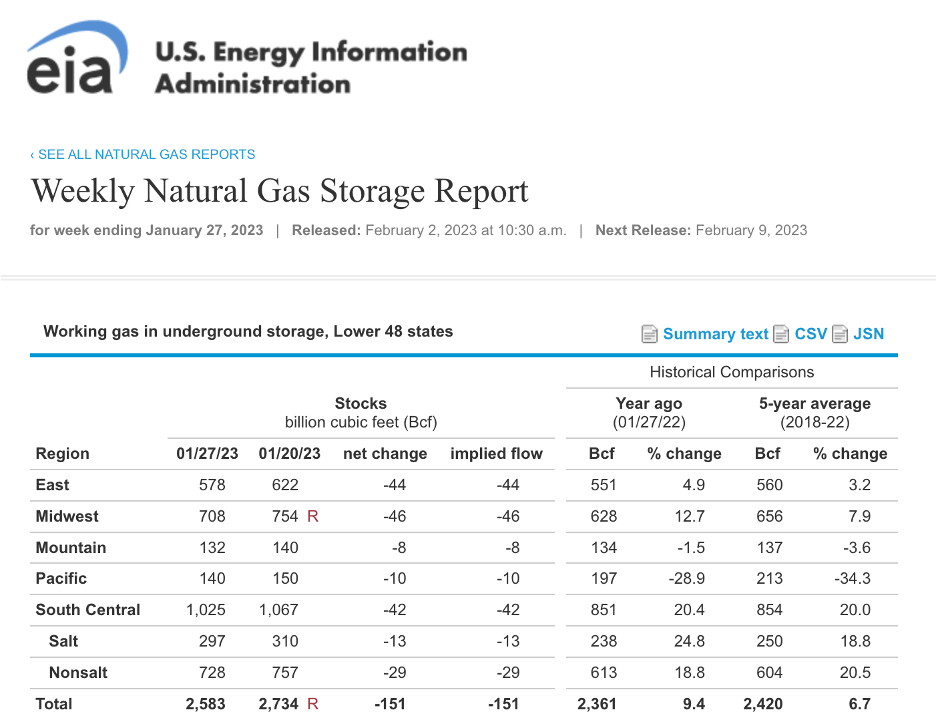Viewport: 936px width, 716px height.
Task: Select the net change column header
Action: 385,454
